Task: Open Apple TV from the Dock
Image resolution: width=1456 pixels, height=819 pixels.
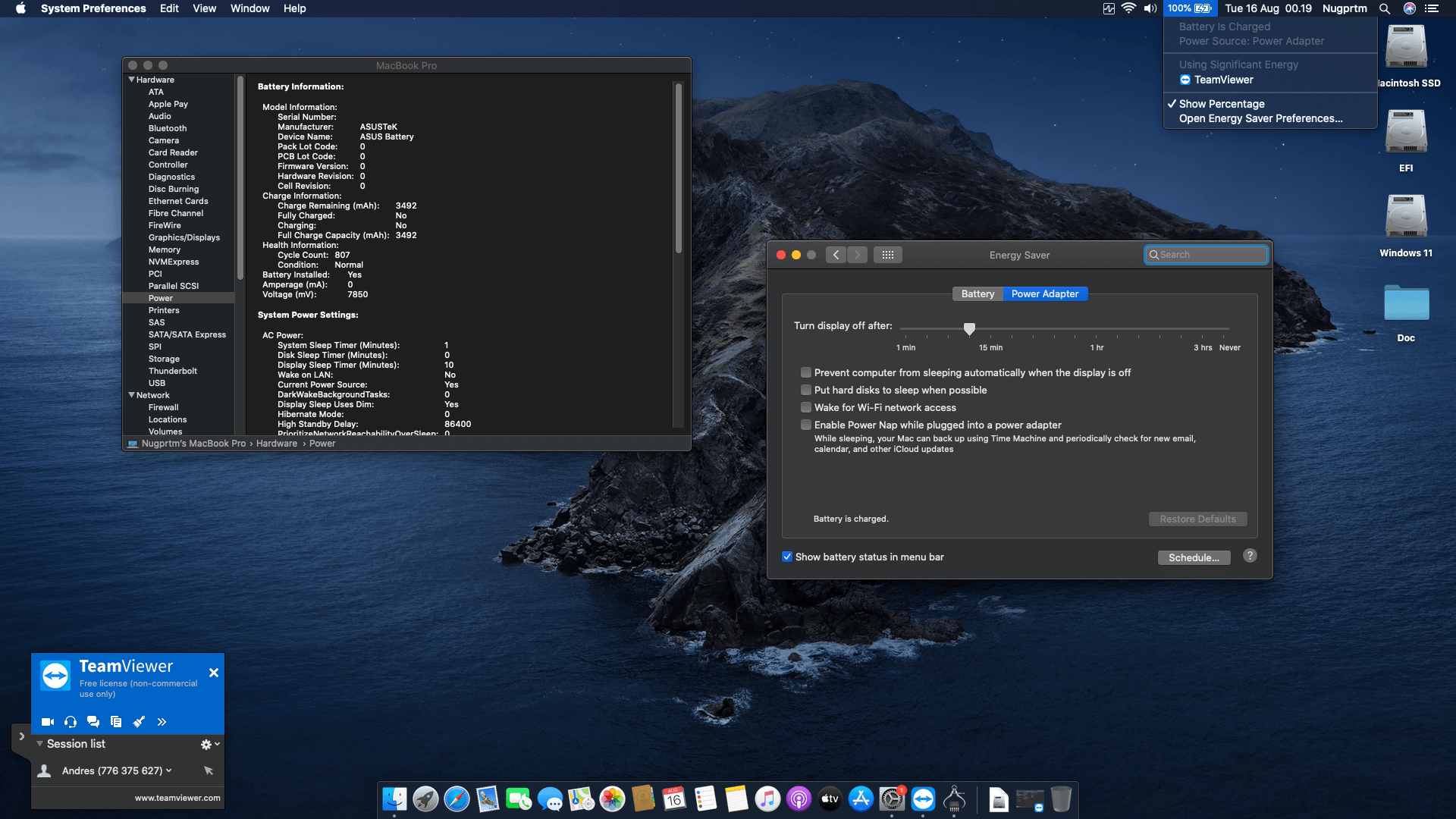Action: point(830,799)
